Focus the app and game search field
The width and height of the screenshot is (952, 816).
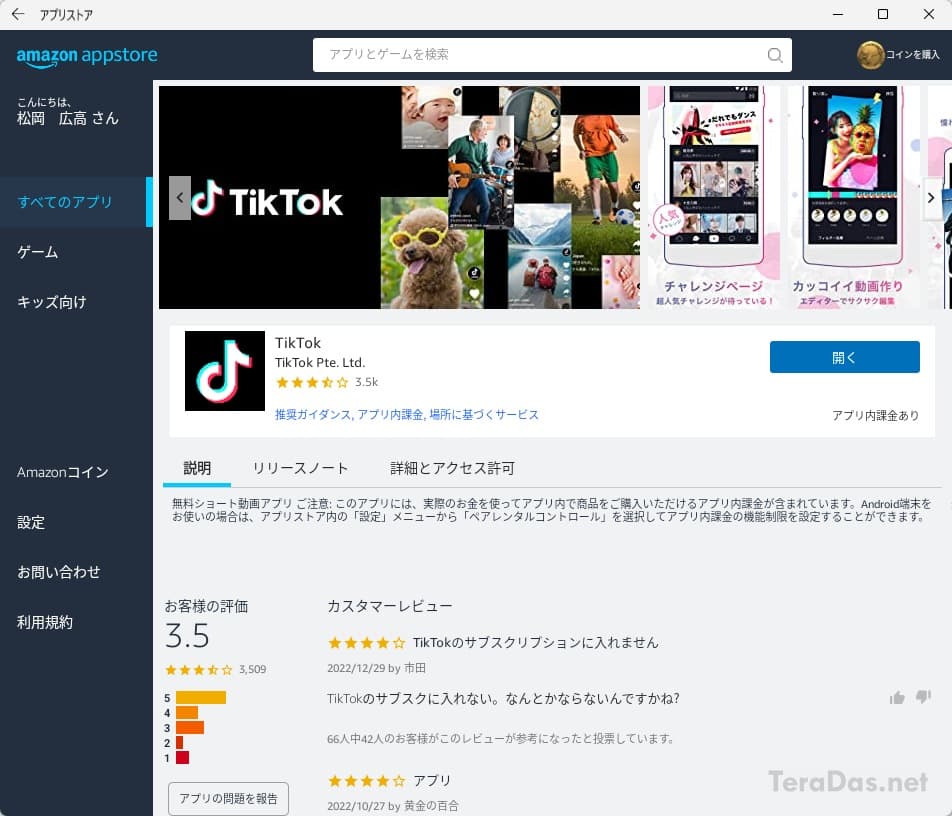[x=552, y=55]
